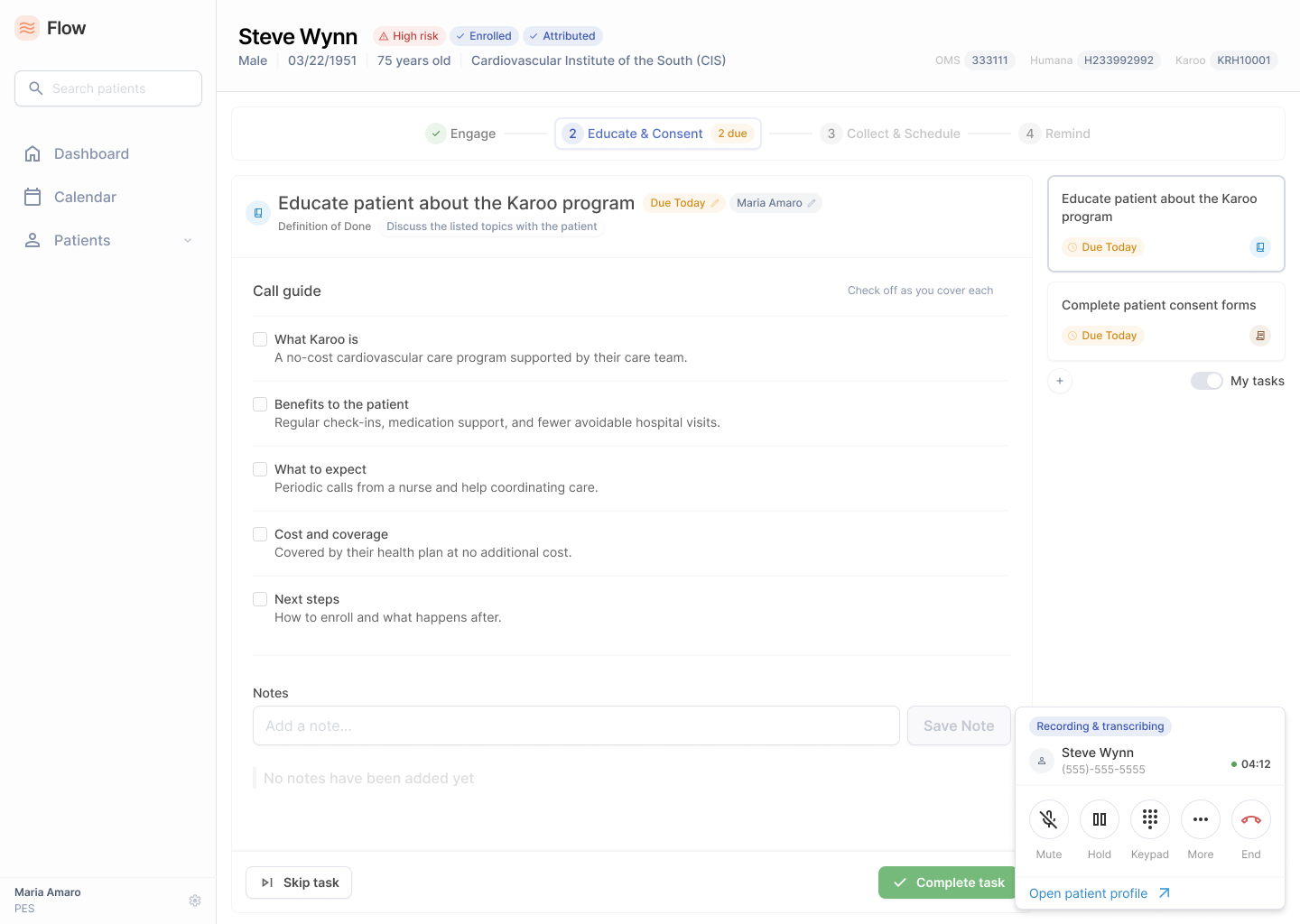Image resolution: width=1300 pixels, height=924 pixels.
Task: Open the Complete patient consent forms card
Action: coord(1166,319)
